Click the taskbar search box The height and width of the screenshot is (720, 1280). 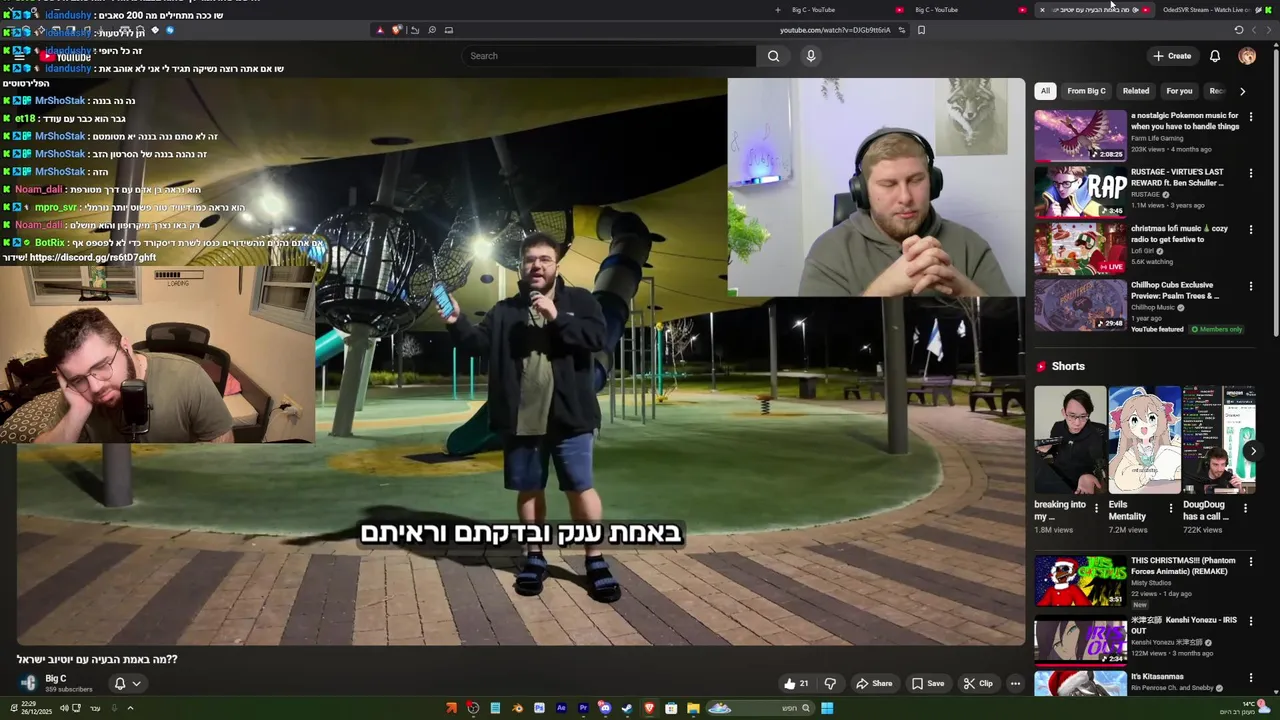click(760, 708)
